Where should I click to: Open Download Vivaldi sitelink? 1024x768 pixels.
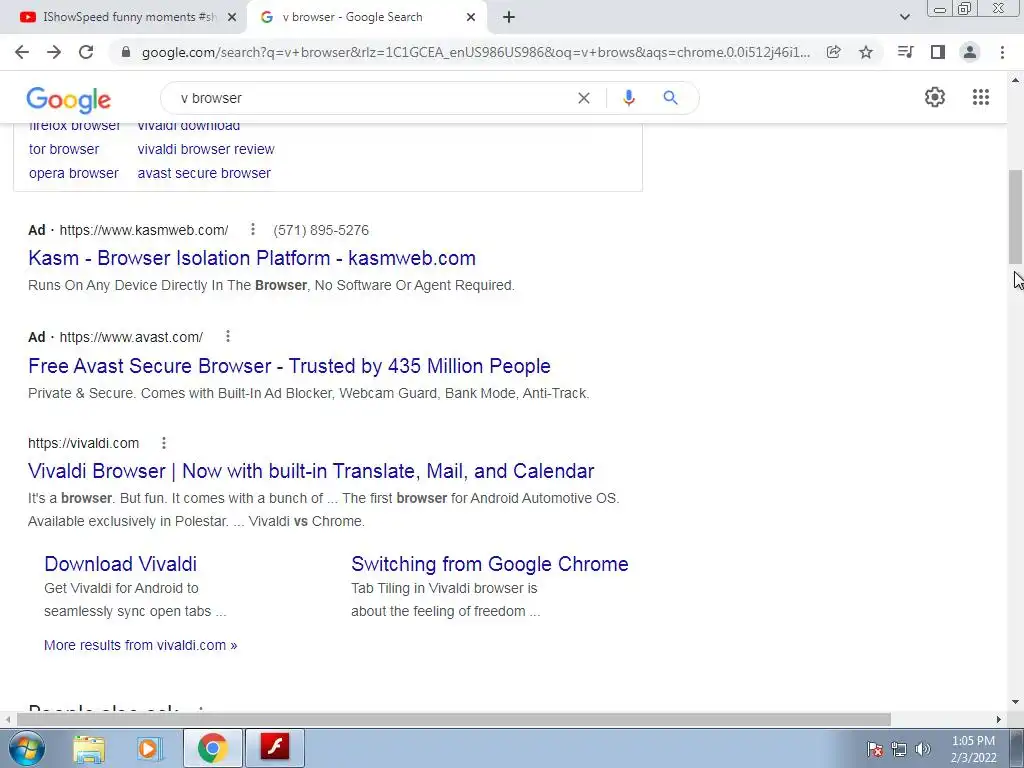pos(120,564)
